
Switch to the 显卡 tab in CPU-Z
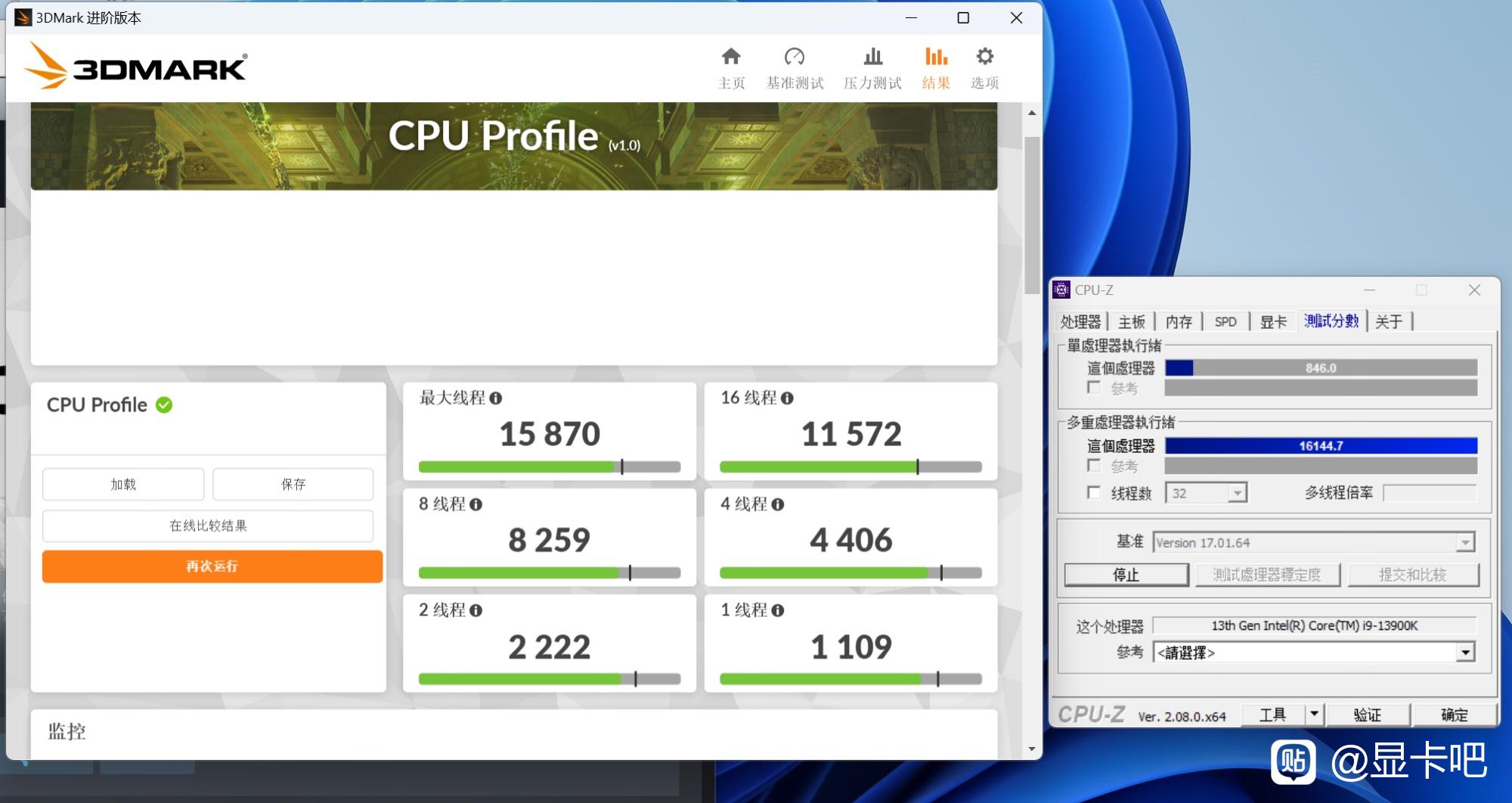[1273, 322]
